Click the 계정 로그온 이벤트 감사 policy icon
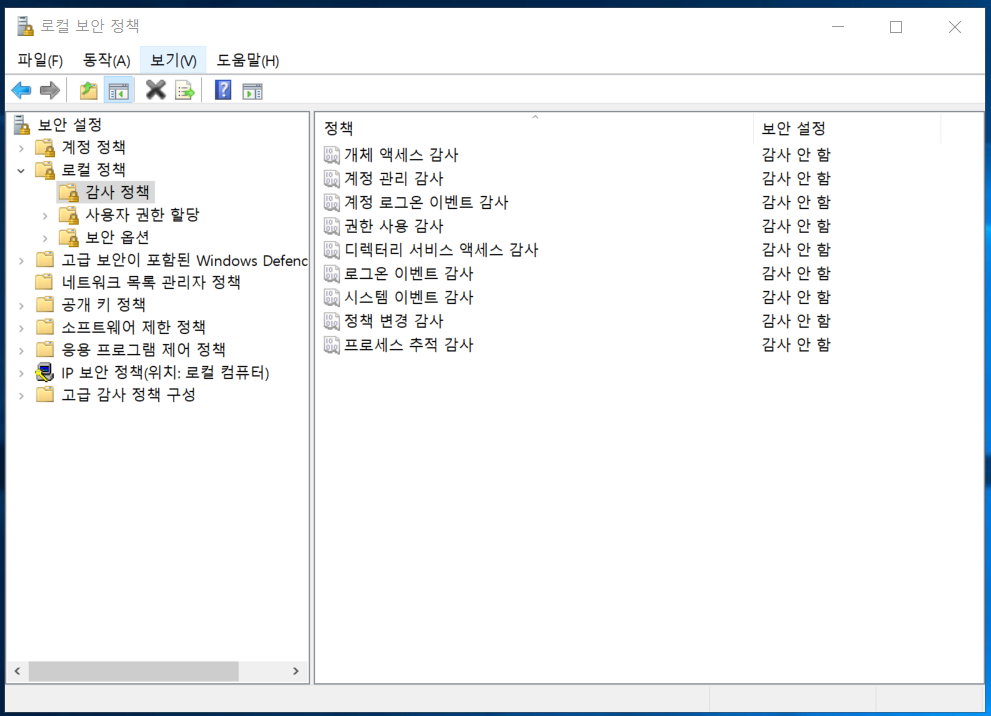The image size is (991, 716). click(332, 202)
